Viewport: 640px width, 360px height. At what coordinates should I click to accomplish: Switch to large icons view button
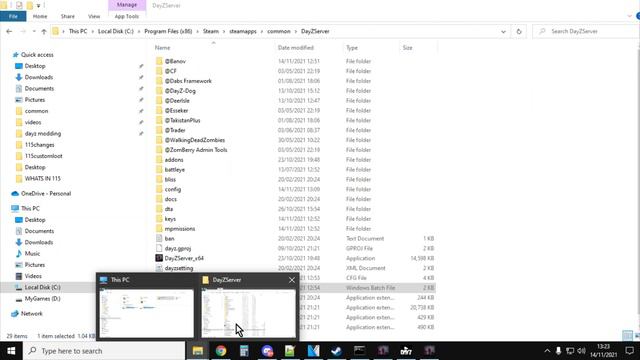click(x=637, y=336)
